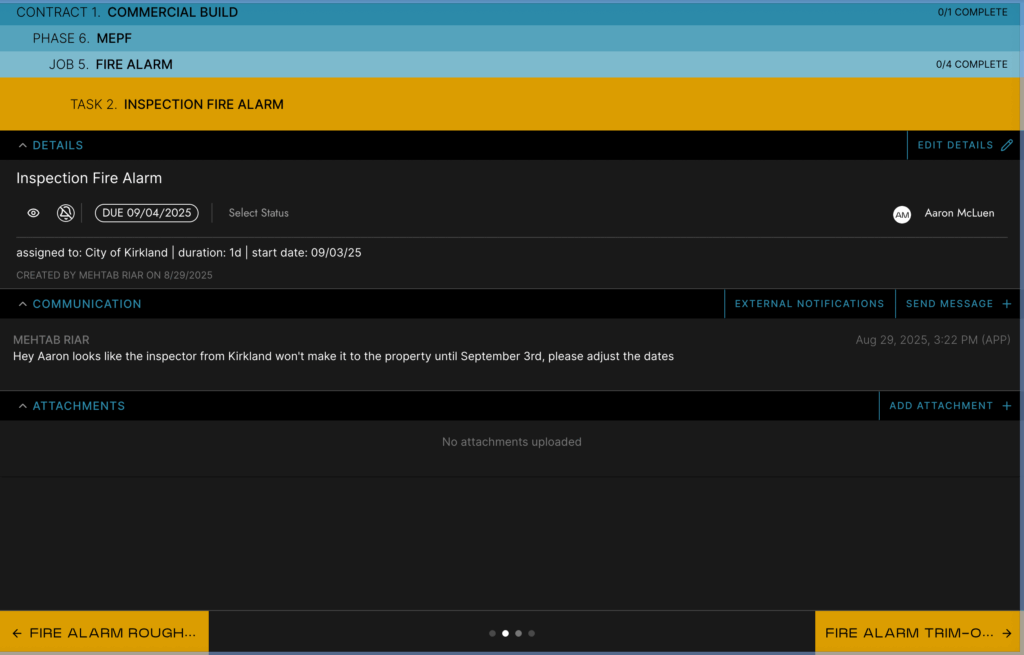1024x655 pixels.
Task: Click the first pagination dot
Action: coord(493,633)
